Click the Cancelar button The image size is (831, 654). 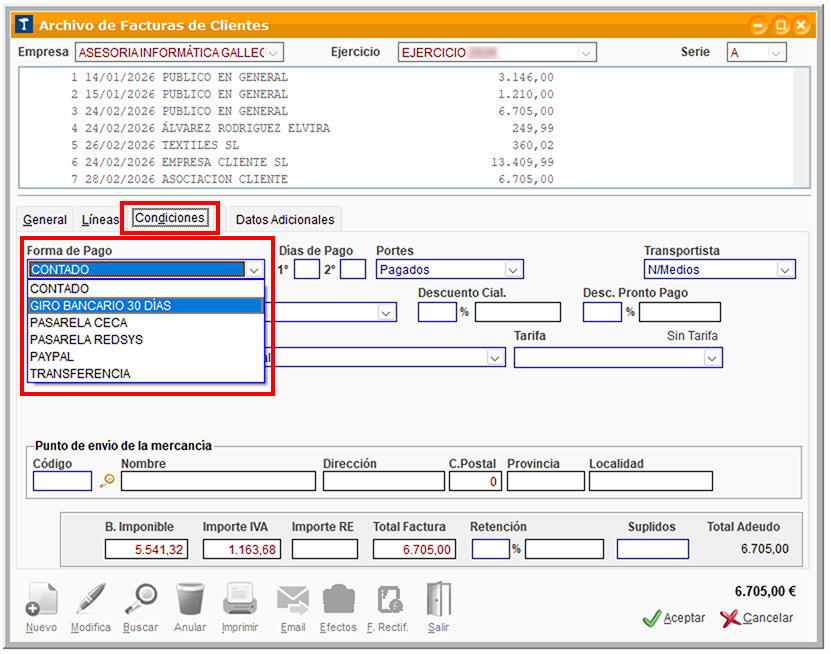(756, 618)
